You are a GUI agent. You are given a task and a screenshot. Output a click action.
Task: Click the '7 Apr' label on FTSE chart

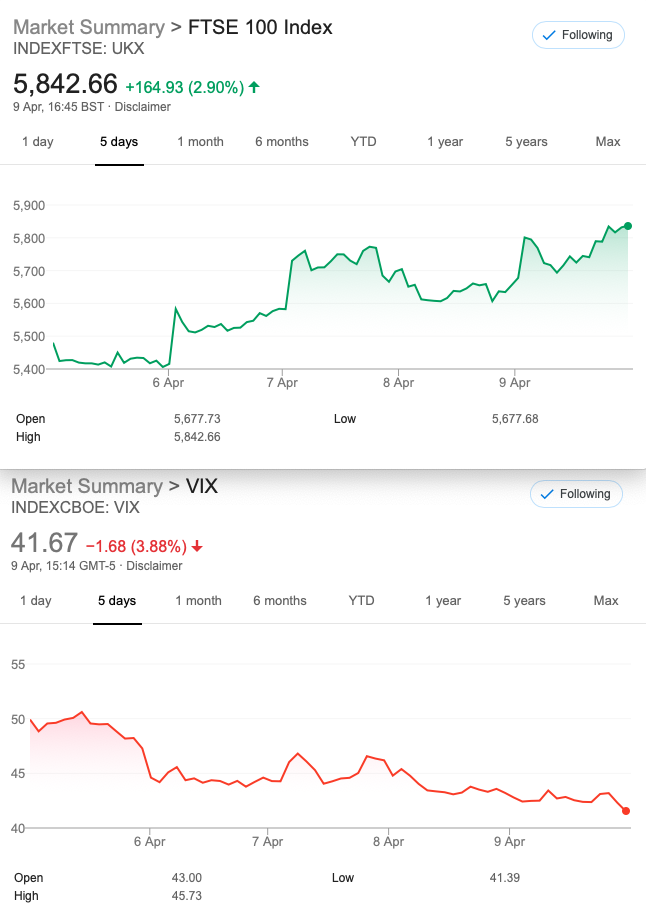282,382
